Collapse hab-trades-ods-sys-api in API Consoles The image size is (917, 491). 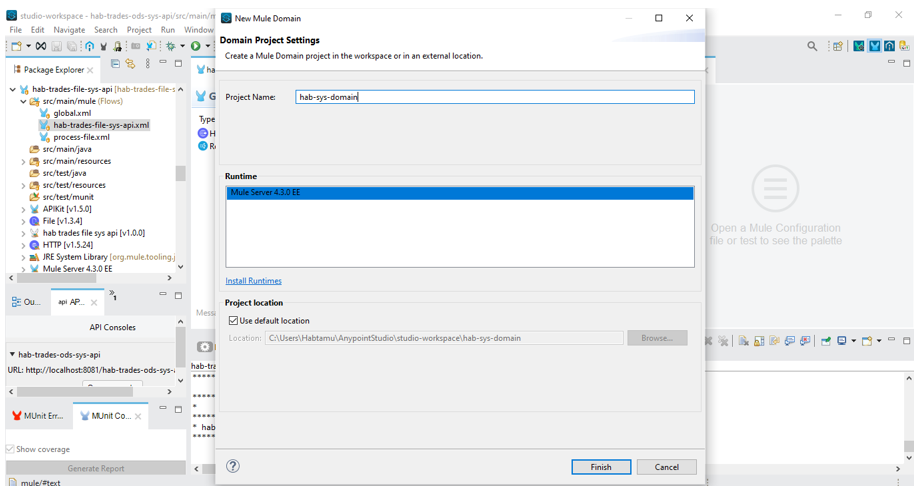pyautogui.click(x=12, y=354)
